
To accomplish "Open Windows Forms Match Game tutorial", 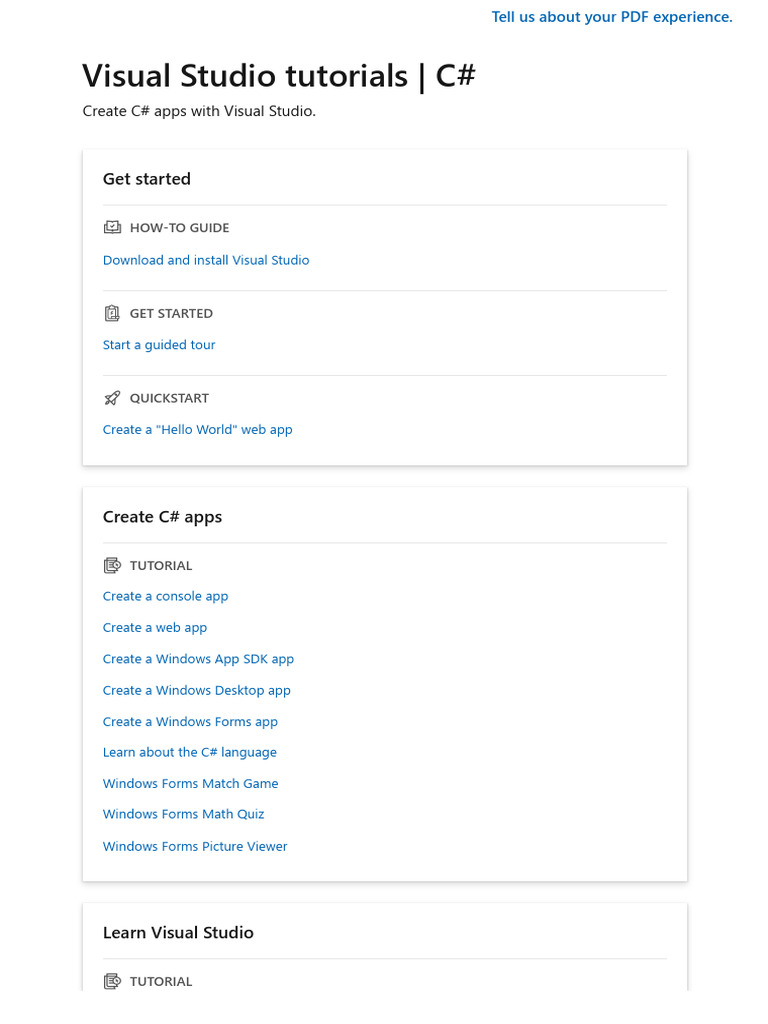I will pyautogui.click(x=191, y=784).
